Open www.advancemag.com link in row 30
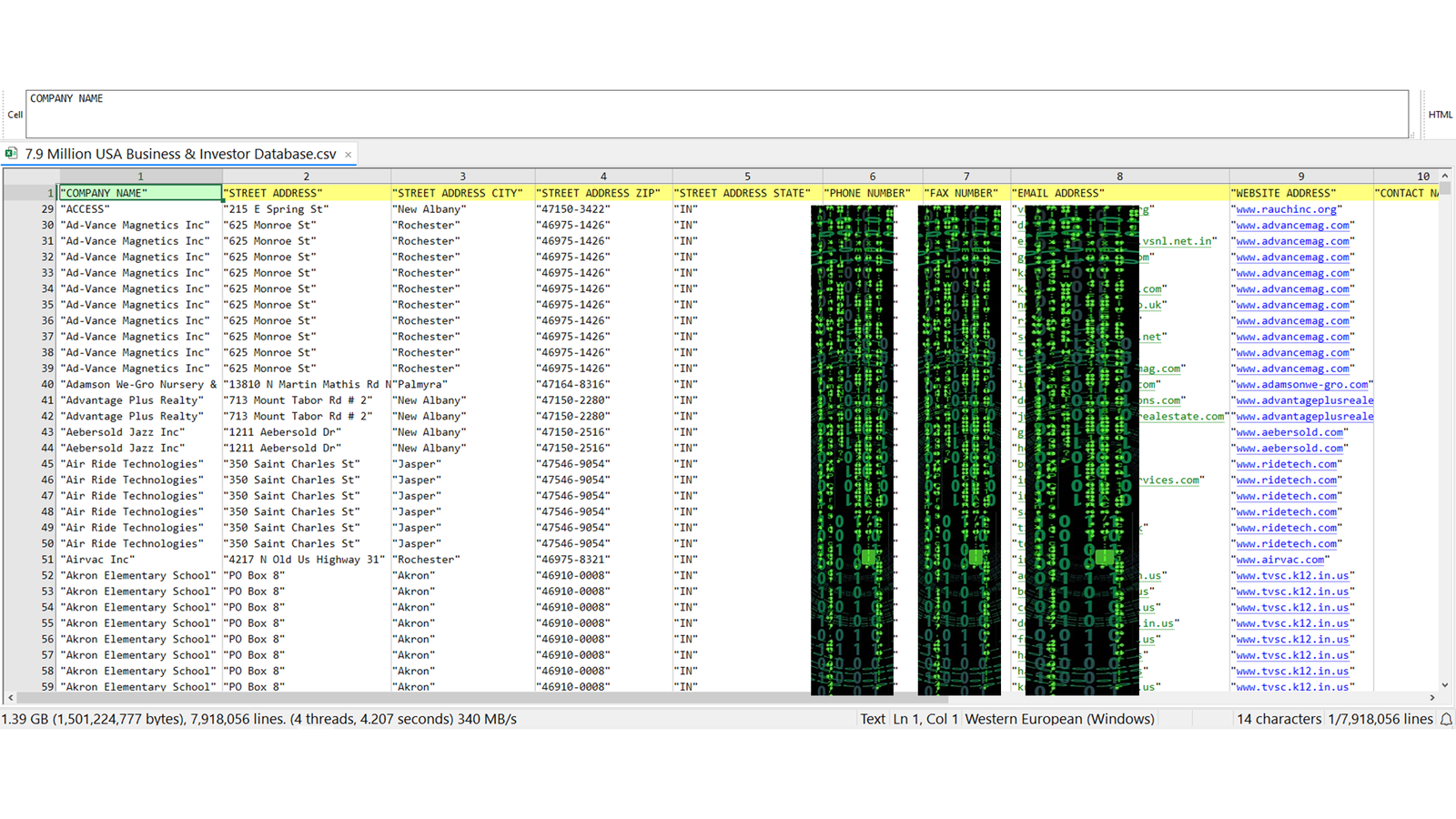The image size is (1456, 819). (1292, 226)
